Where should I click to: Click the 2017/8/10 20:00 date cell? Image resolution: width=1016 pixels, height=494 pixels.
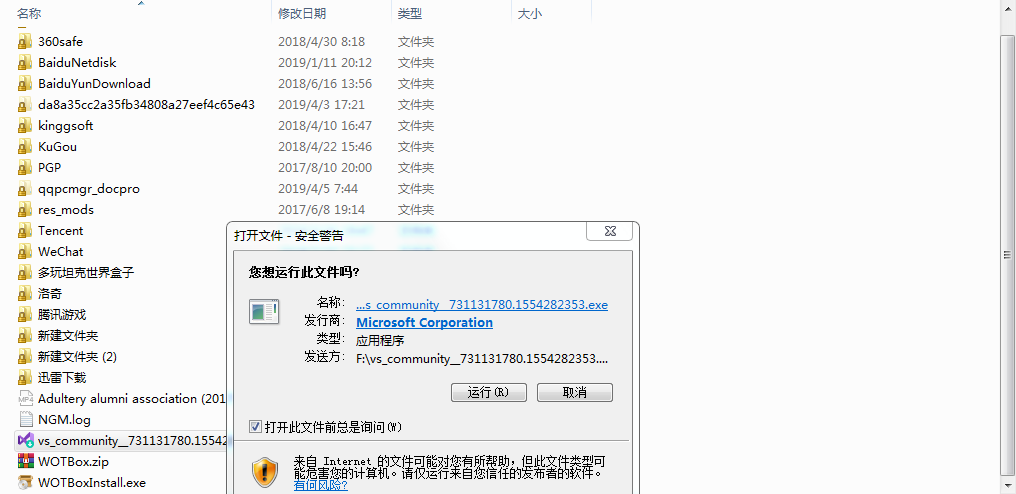click(x=325, y=168)
